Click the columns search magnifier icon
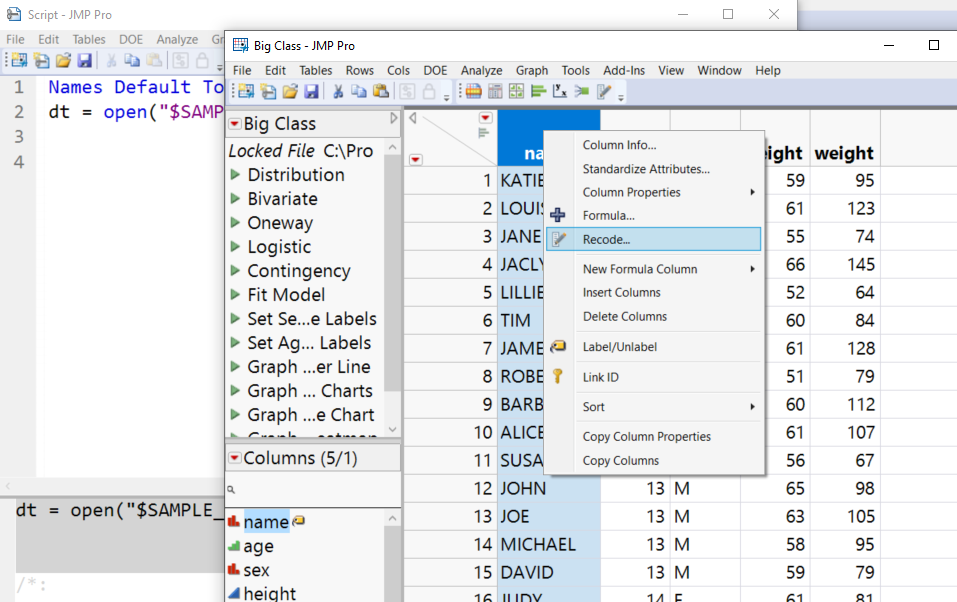This screenshot has height=602, width=957. 231,490
